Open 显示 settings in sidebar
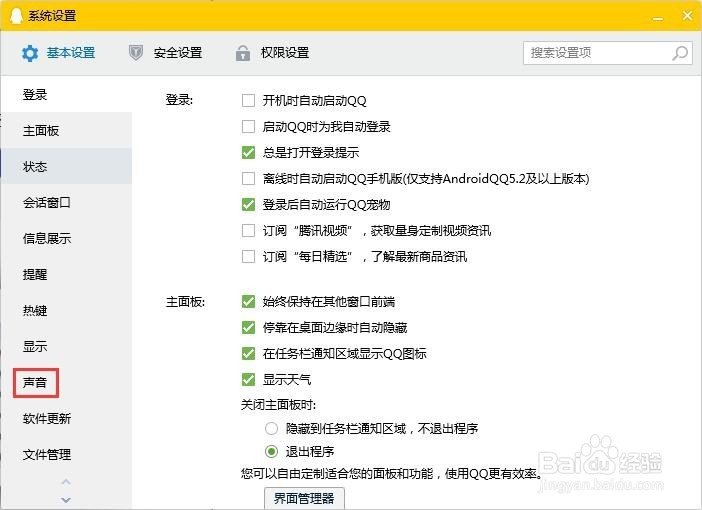The image size is (702, 510). point(66,346)
